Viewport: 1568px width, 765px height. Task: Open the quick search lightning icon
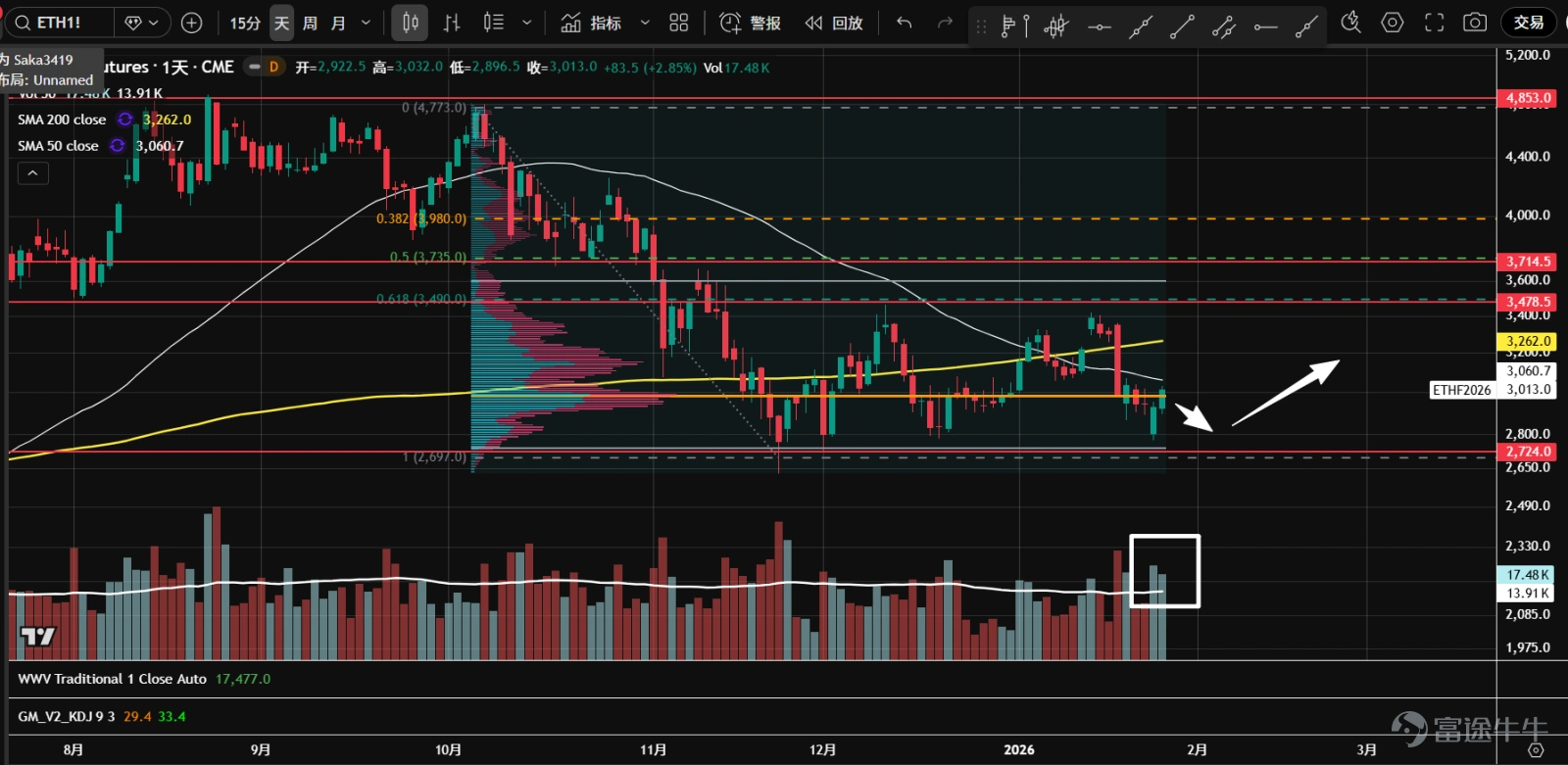(x=1351, y=23)
